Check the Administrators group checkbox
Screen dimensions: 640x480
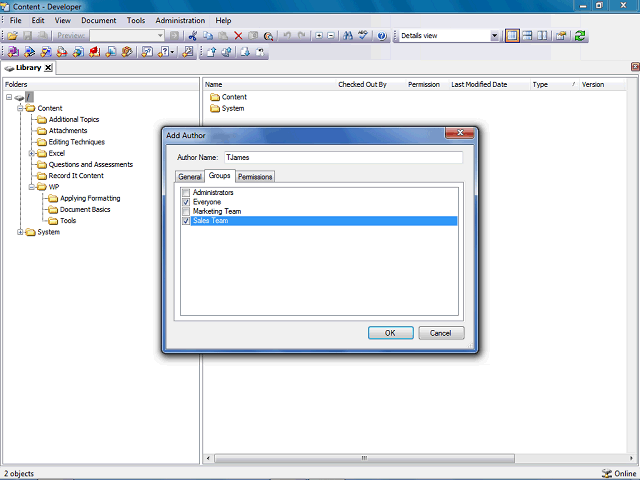click(186, 193)
